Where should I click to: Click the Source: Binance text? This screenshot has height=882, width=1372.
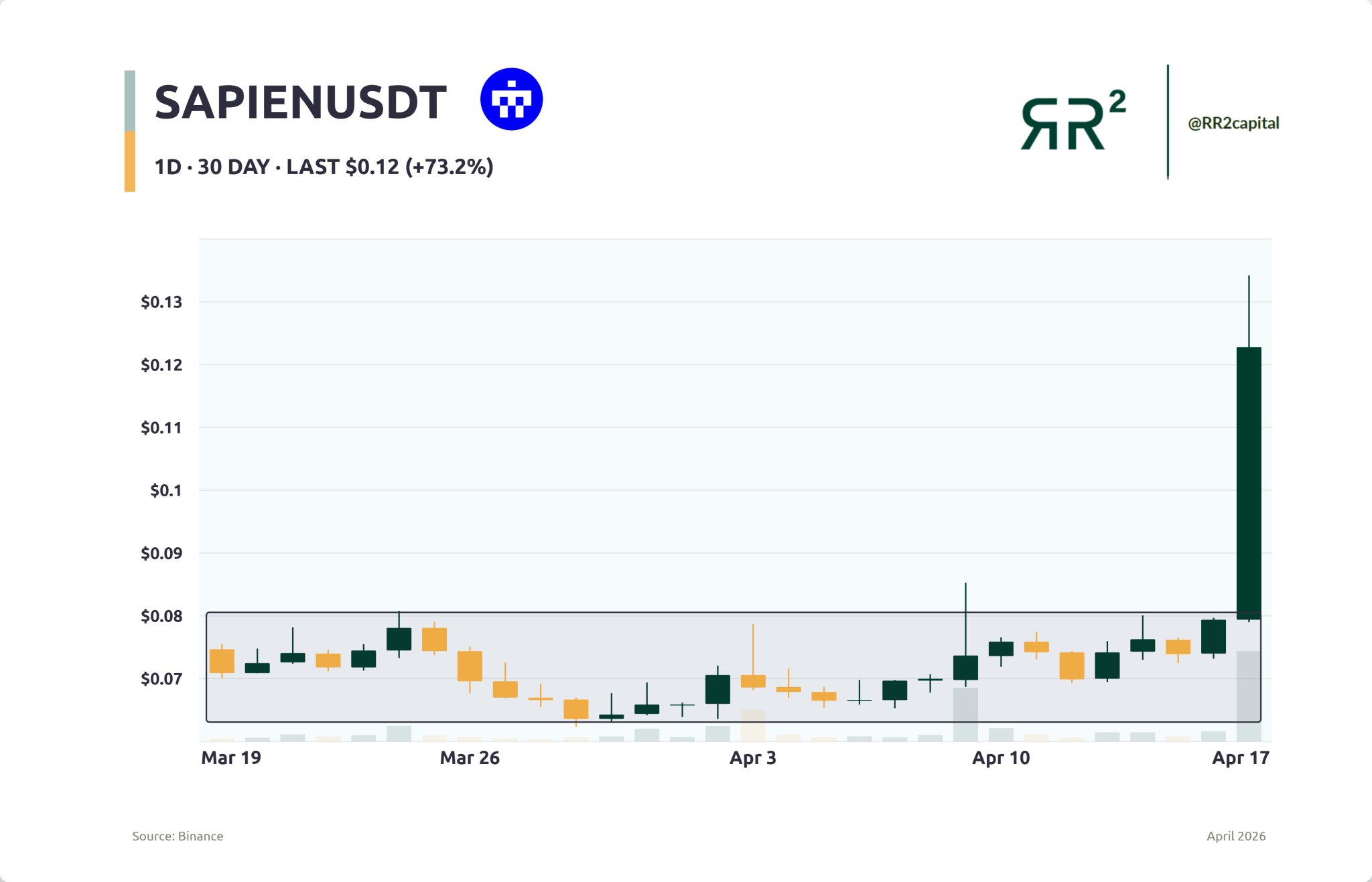pos(178,836)
